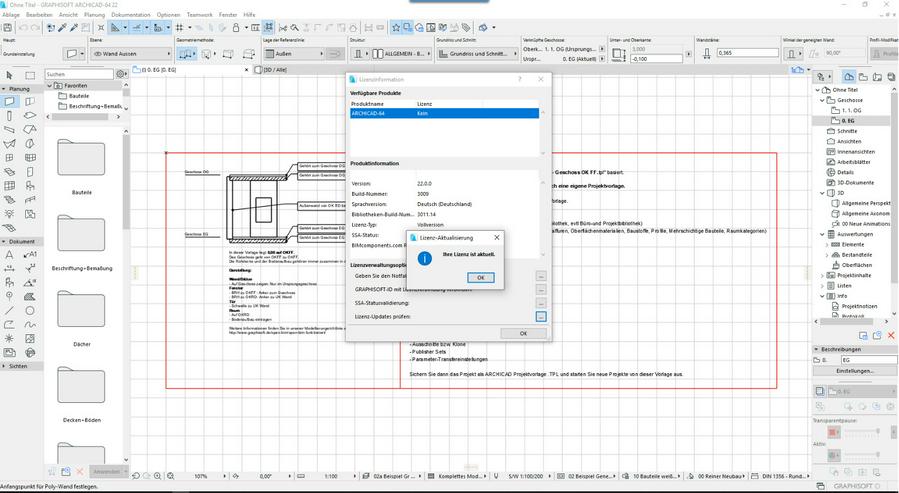This screenshot has height=493, width=899.
Task: Switch to the '3D / Alle' tab
Action: coord(275,70)
